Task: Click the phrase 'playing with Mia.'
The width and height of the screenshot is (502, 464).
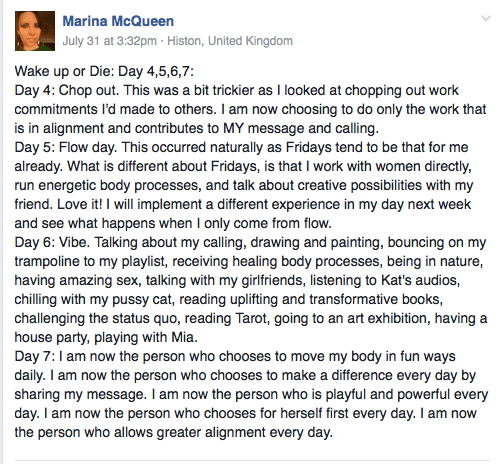Action: coord(146,337)
